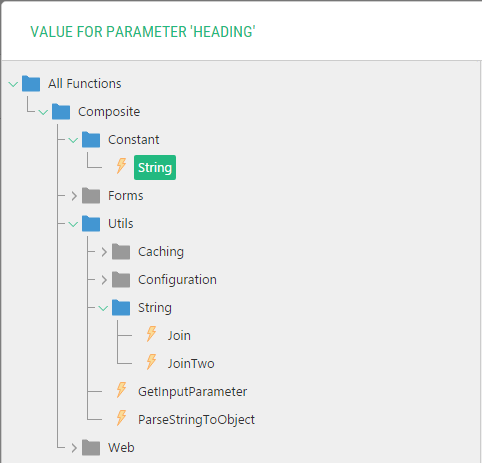The height and width of the screenshot is (463, 482).
Task: Select the highlighted String function item
Action: coord(155,167)
